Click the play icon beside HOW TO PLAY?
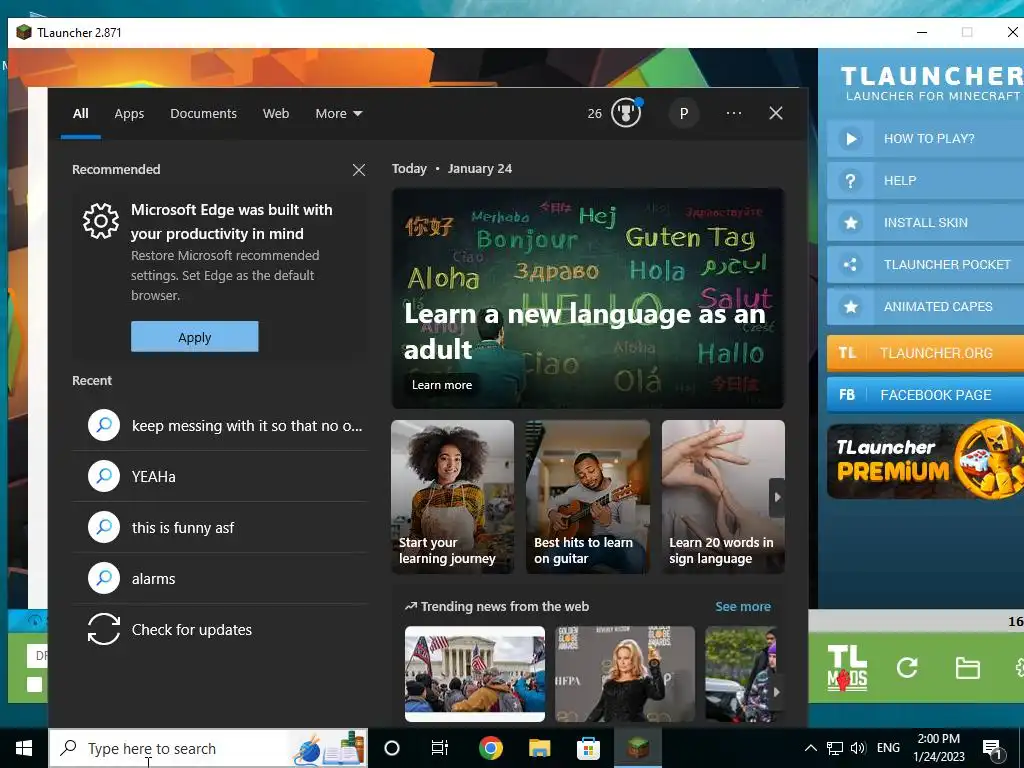1024x768 pixels. [850, 138]
